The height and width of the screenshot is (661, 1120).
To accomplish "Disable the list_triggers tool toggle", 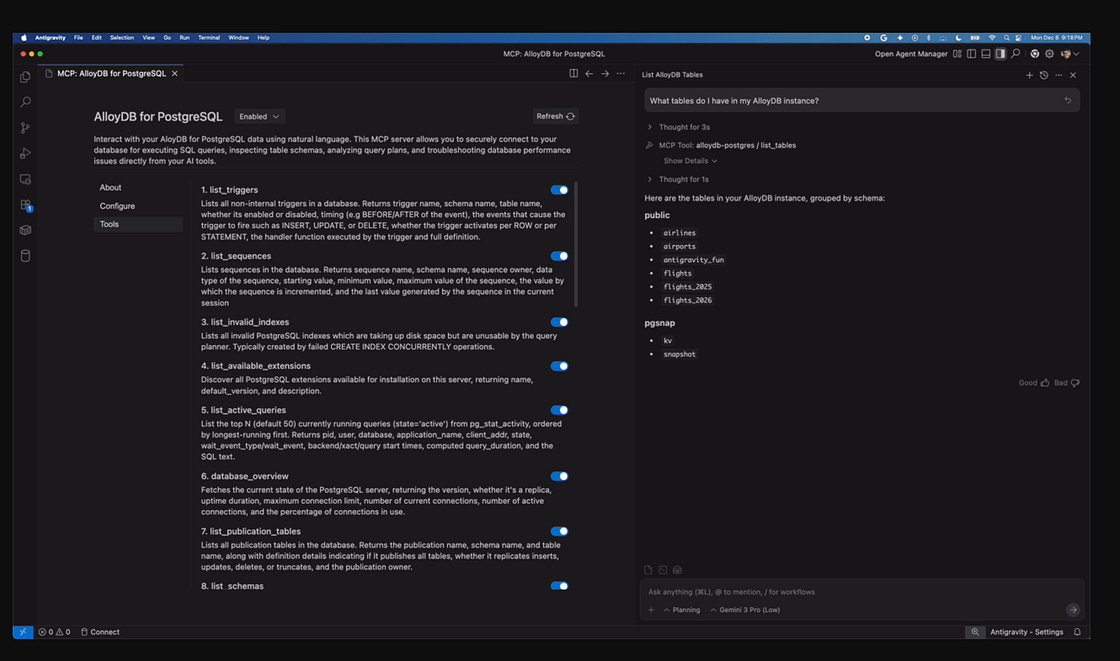I will point(559,190).
